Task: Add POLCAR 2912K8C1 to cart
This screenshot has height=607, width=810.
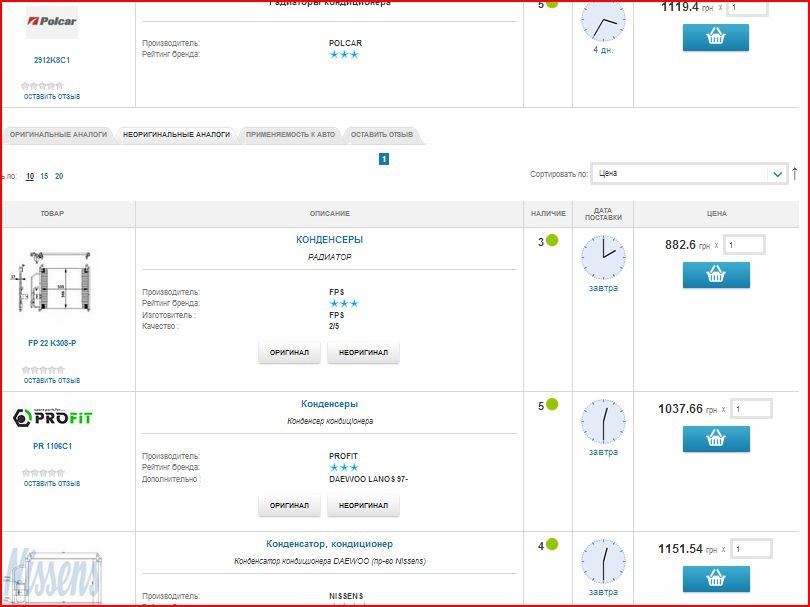Action: (x=715, y=37)
